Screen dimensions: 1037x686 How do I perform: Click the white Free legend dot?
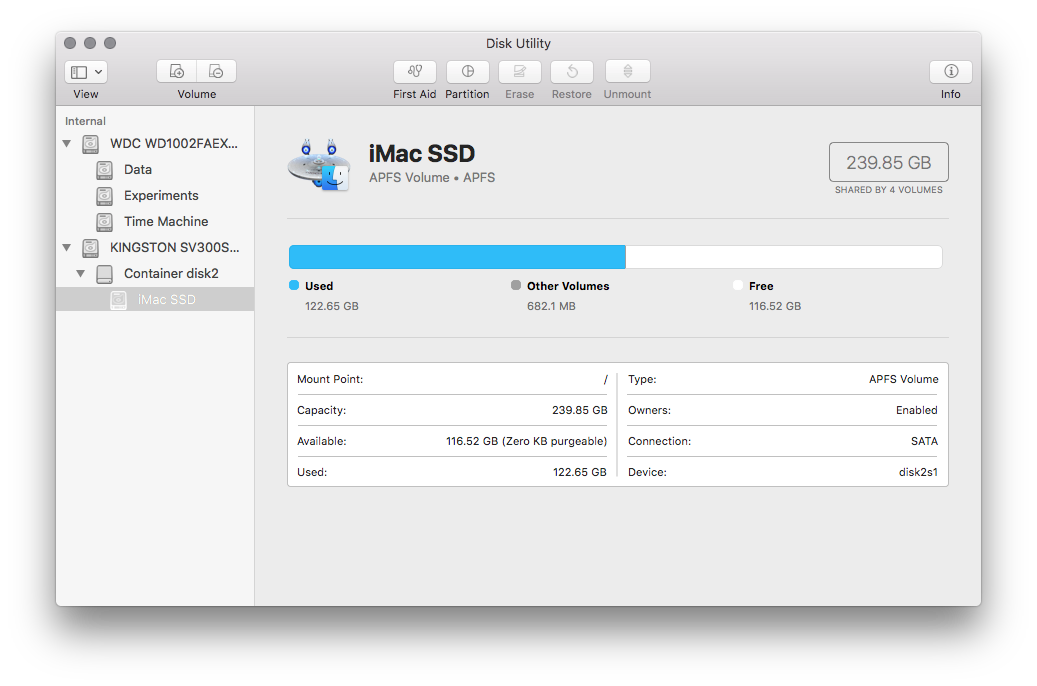click(x=738, y=285)
